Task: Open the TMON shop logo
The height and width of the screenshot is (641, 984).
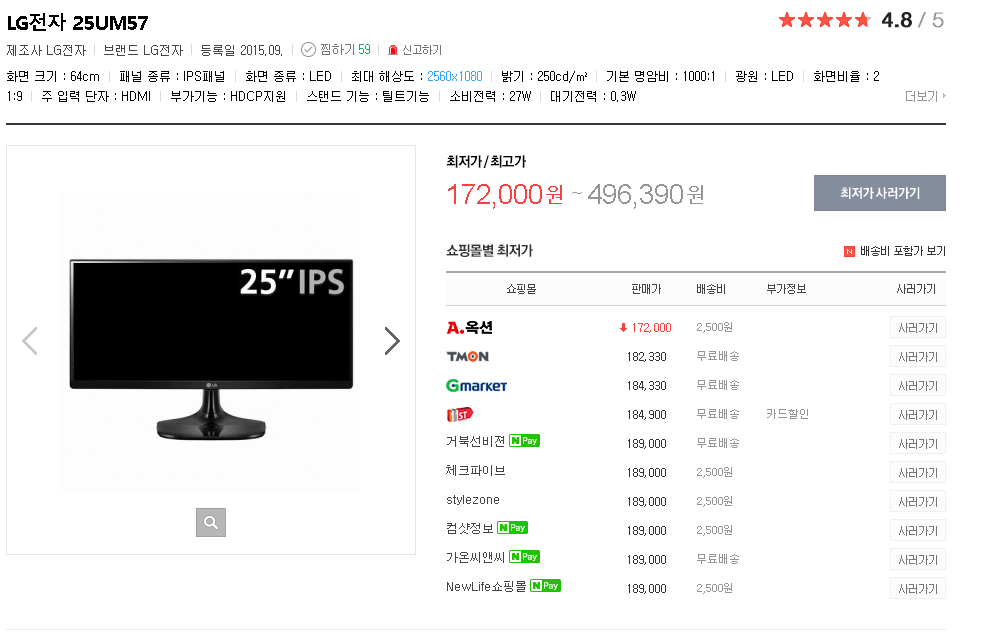Action: pos(467,356)
